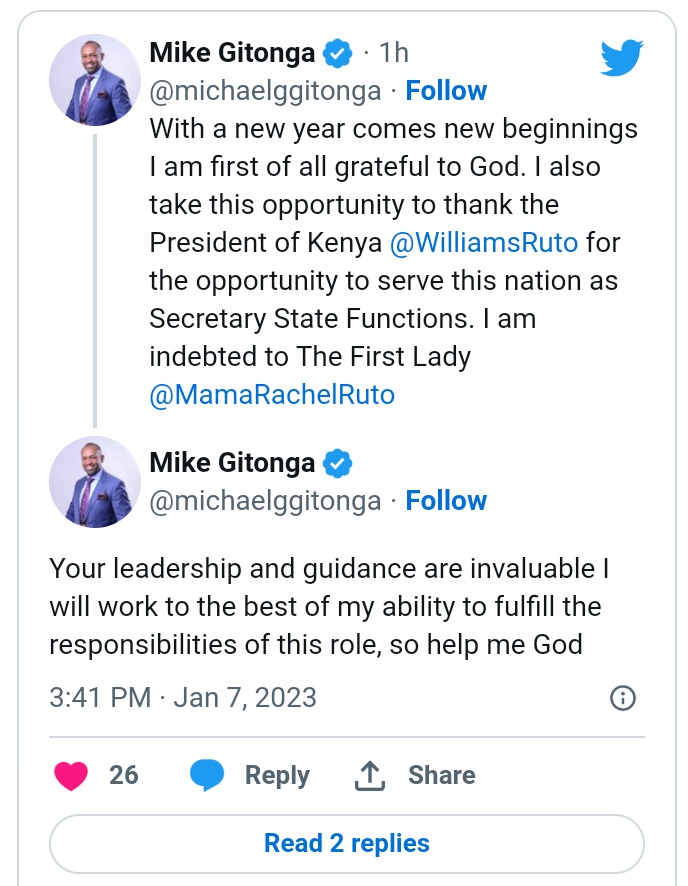The height and width of the screenshot is (886, 688).
Task: Click the blue reply speech bubble icon
Action: tap(207, 775)
